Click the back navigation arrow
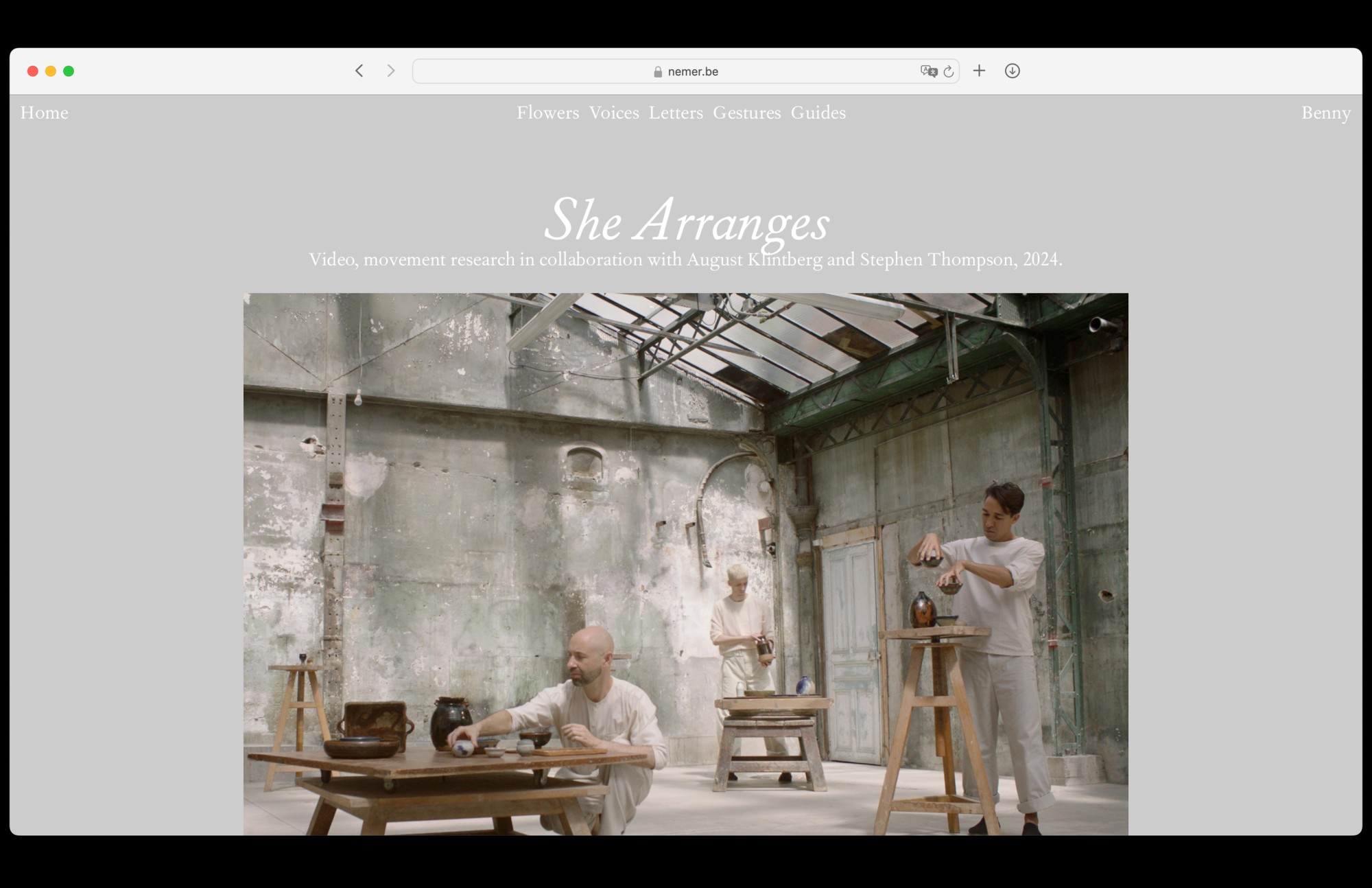Viewport: 1372px width, 888px height. click(359, 71)
